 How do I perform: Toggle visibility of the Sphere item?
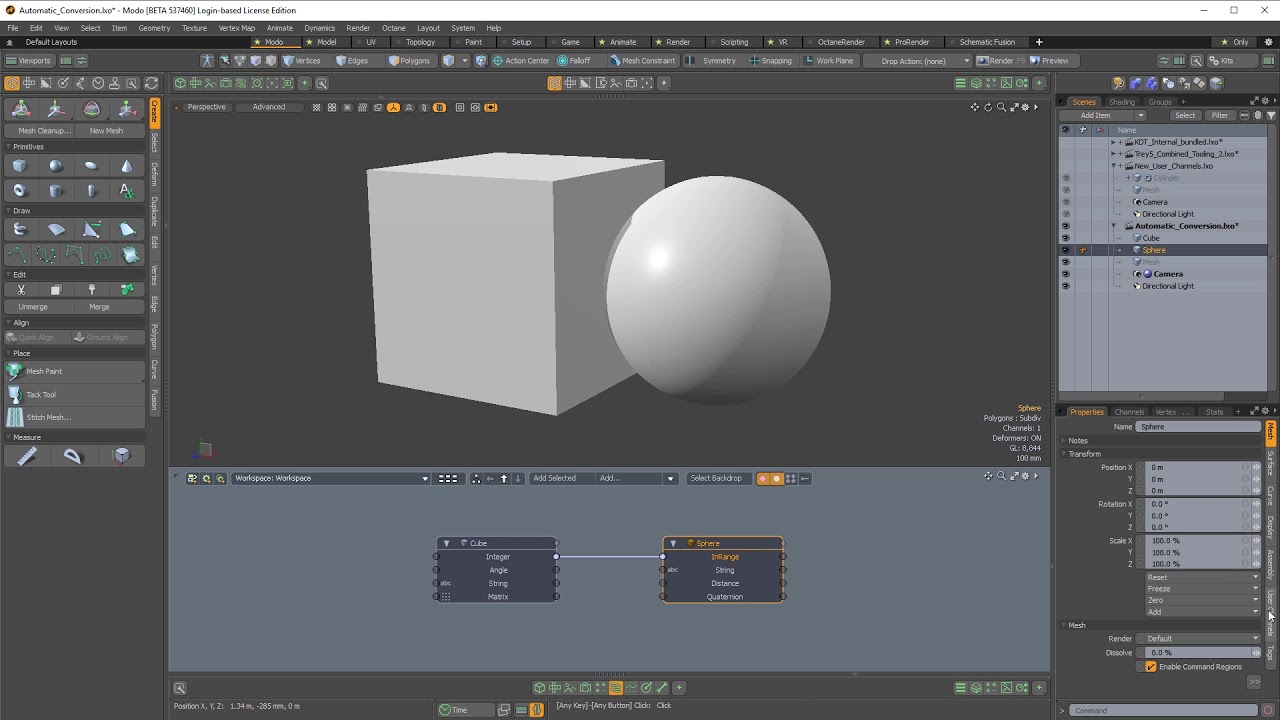[1065, 250]
